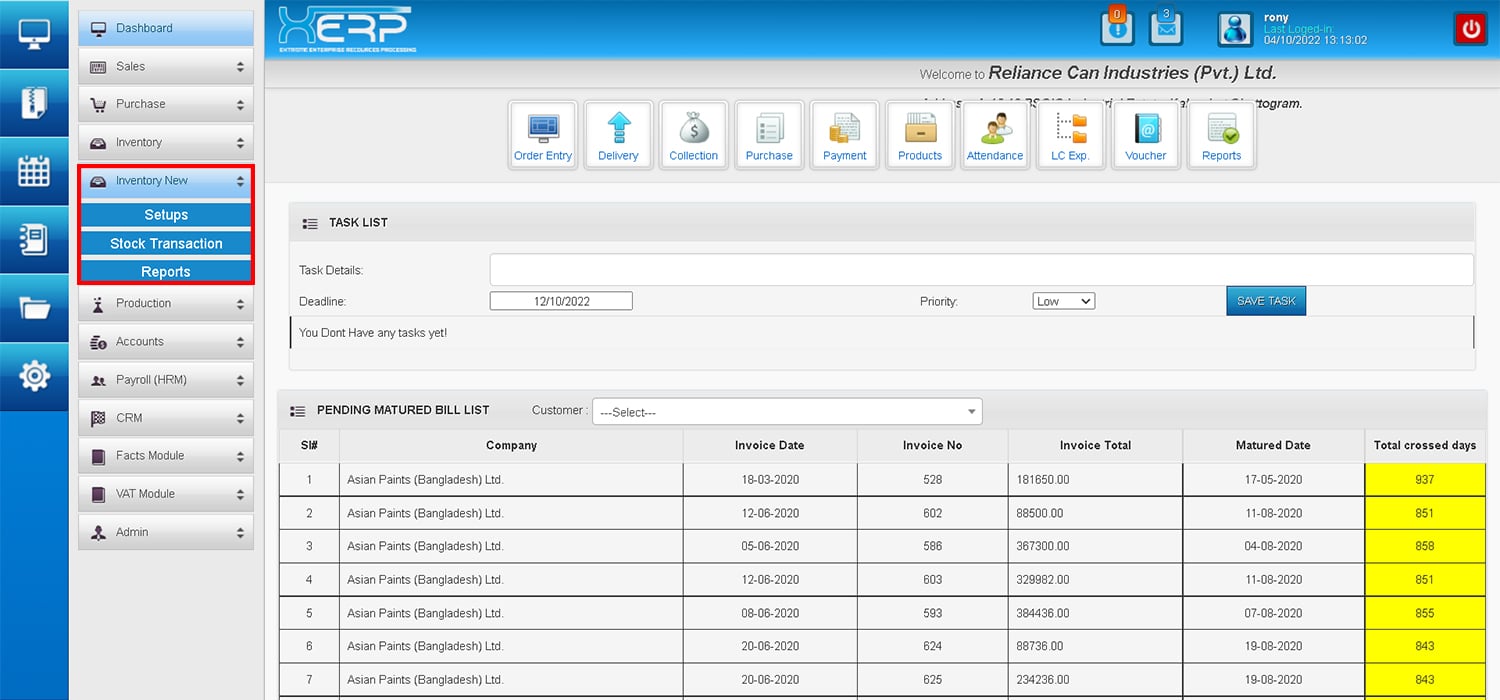This screenshot has width=1500, height=700.
Task: Open Setups submenu under Inventory New
Action: click(166, 215)
